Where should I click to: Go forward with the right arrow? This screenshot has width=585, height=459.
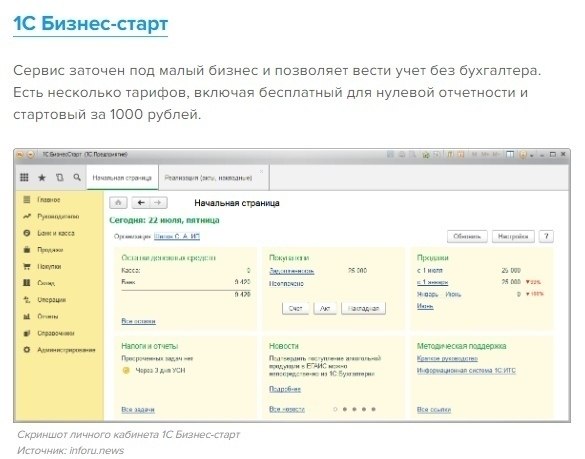pos(158,203)
